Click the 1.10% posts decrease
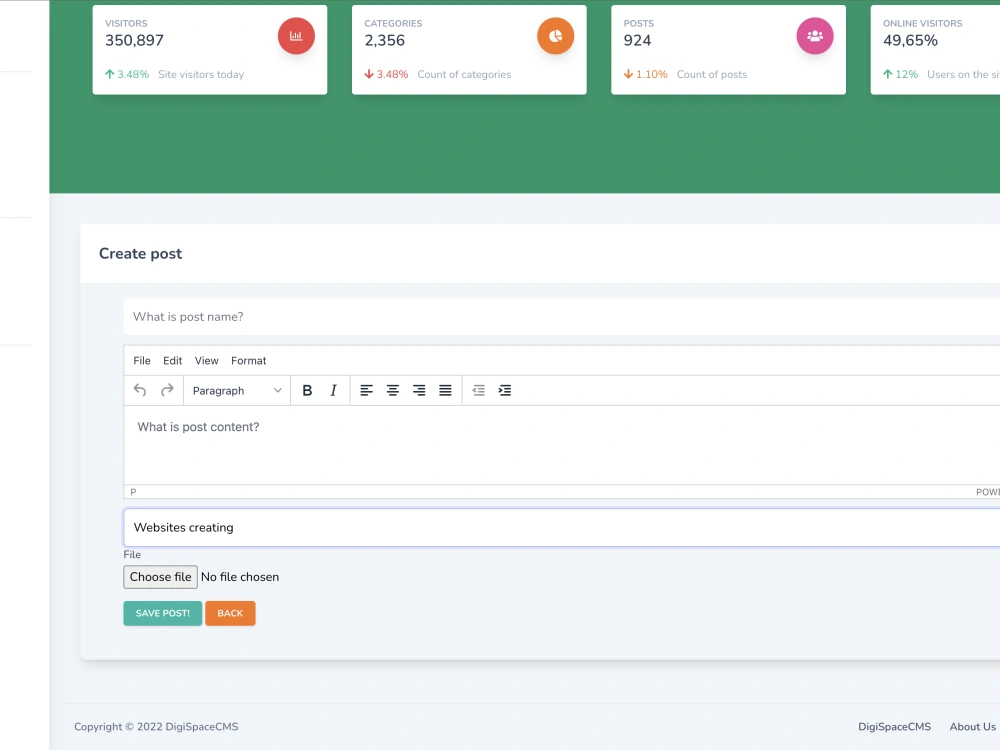 pos(645,74)
